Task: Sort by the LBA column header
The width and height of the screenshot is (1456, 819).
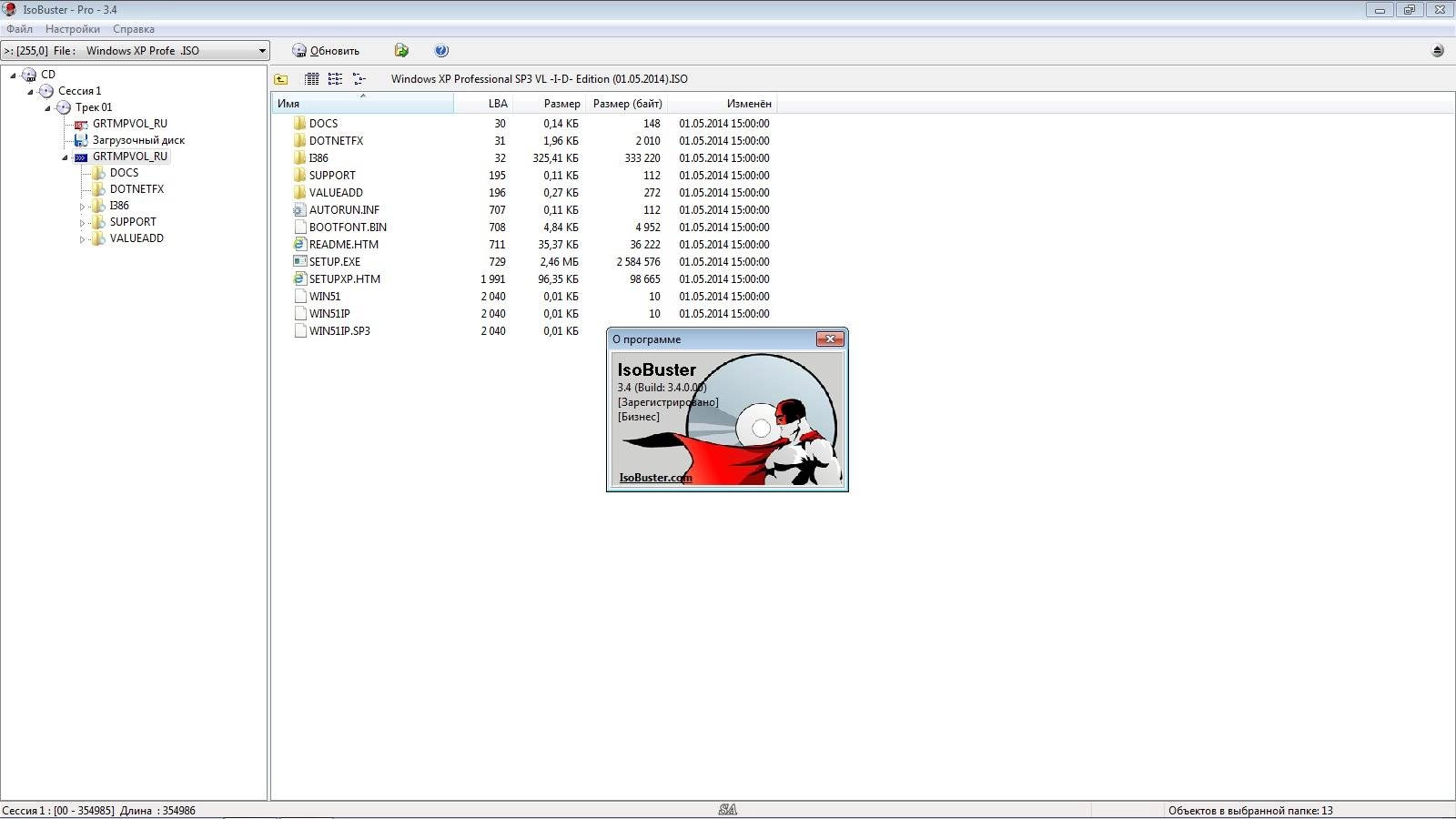Action: [x=483, y=103]
